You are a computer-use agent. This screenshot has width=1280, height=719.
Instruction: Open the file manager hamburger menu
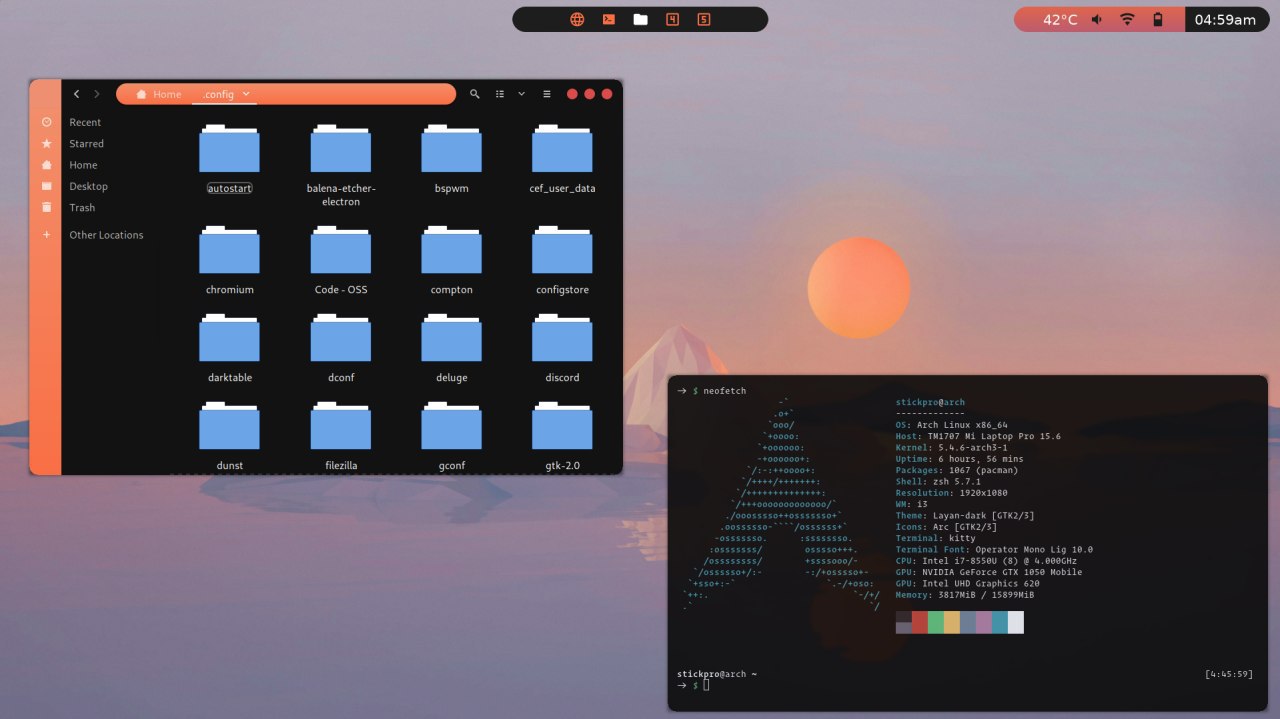[547, 94]
